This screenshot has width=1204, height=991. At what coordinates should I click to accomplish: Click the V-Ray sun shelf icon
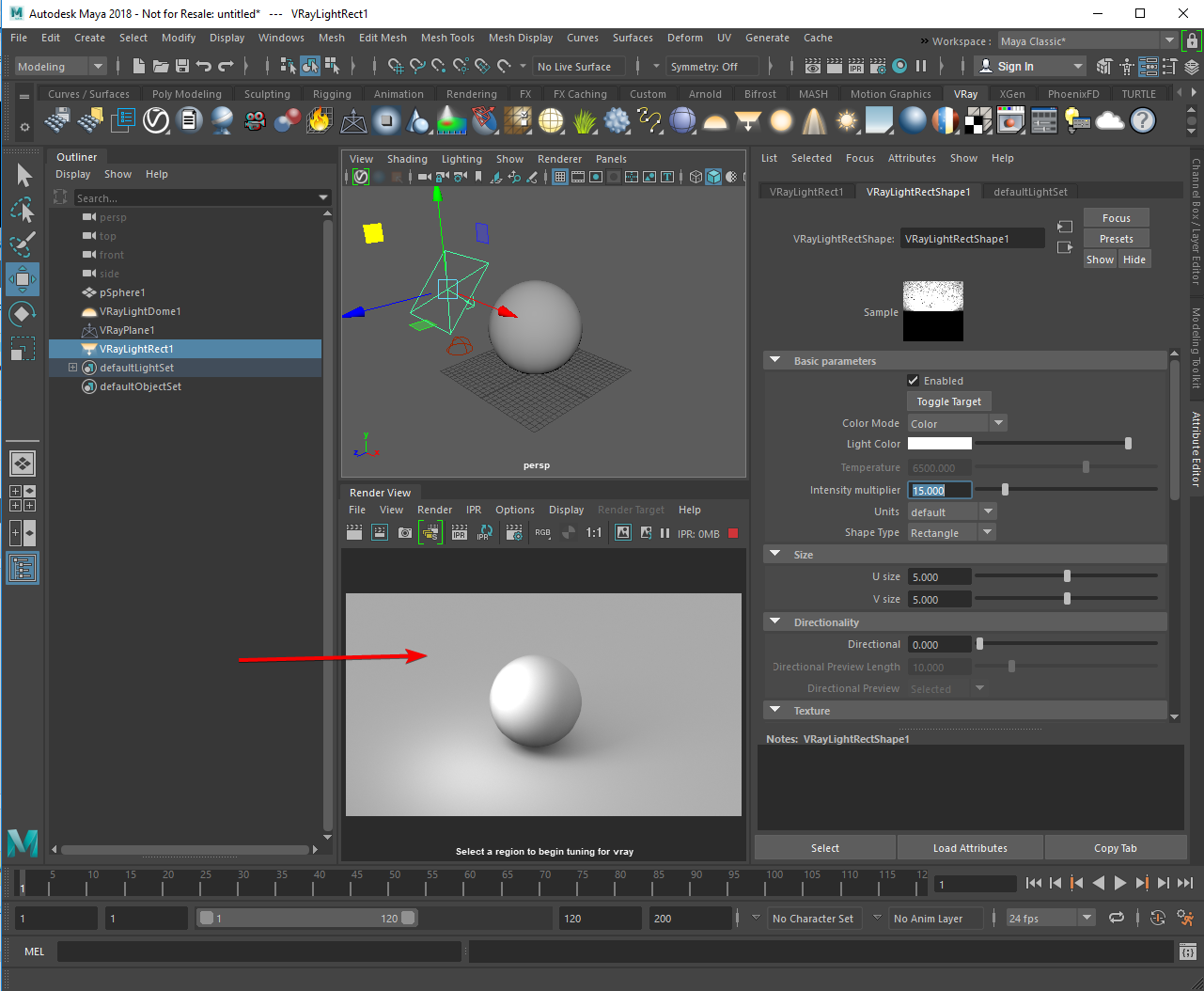pos(847,121)
